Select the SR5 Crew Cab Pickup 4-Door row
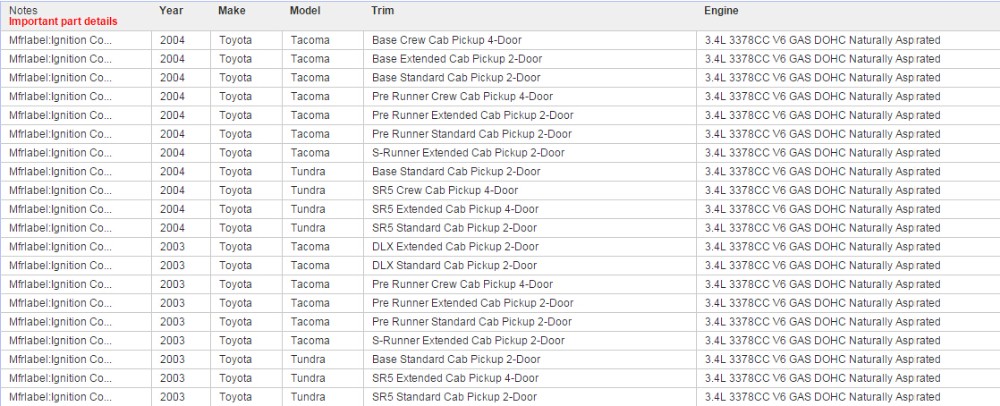This screenshot has height=406, width=1000. [445, 190]
